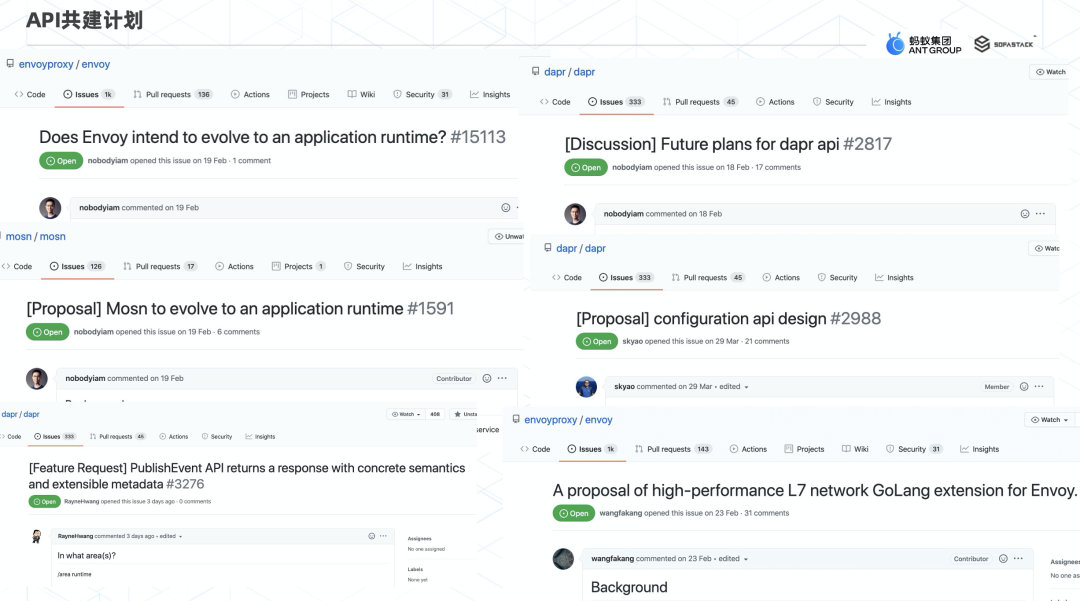Open Issues tab showing 126 issues
1080x601 pixels.
(82, 267)
